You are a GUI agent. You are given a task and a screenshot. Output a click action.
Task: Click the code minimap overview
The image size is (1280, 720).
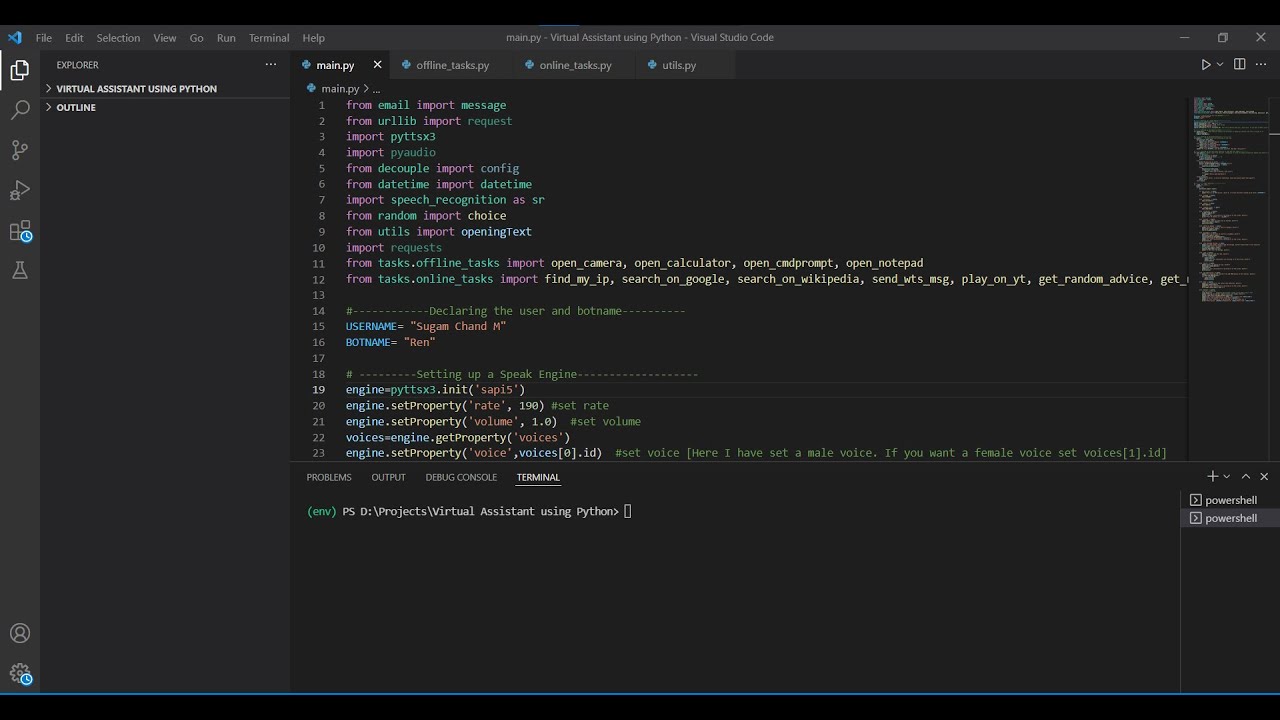pos(1231,200)
